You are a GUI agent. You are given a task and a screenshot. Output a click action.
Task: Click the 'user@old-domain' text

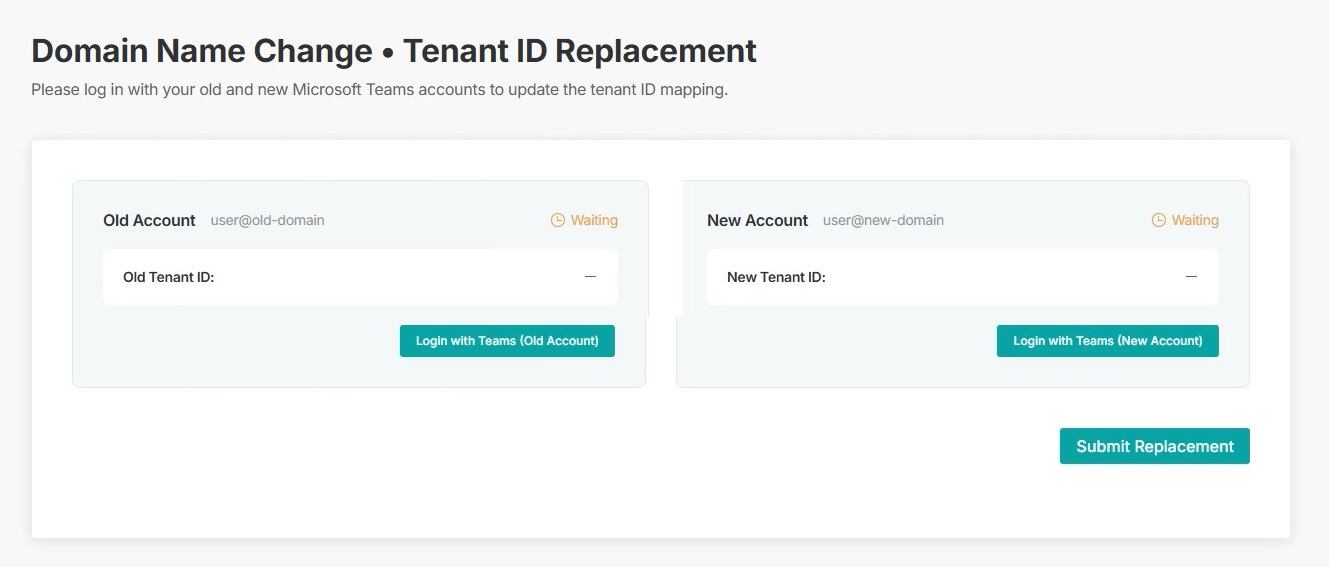pyautogui.click(x=267, y=220)
